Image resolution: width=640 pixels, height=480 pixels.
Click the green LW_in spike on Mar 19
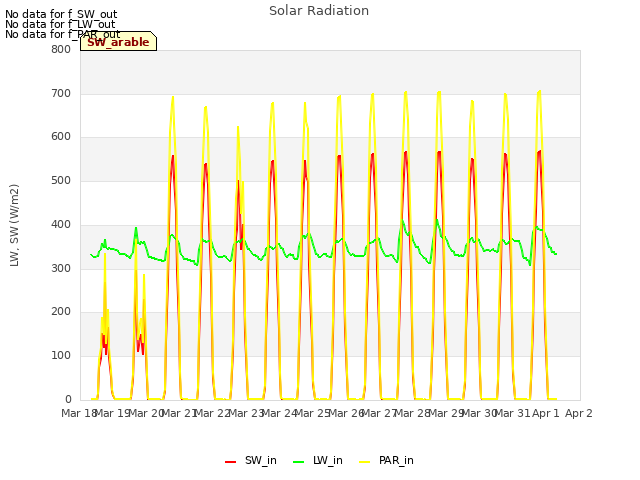click(136, 228)
